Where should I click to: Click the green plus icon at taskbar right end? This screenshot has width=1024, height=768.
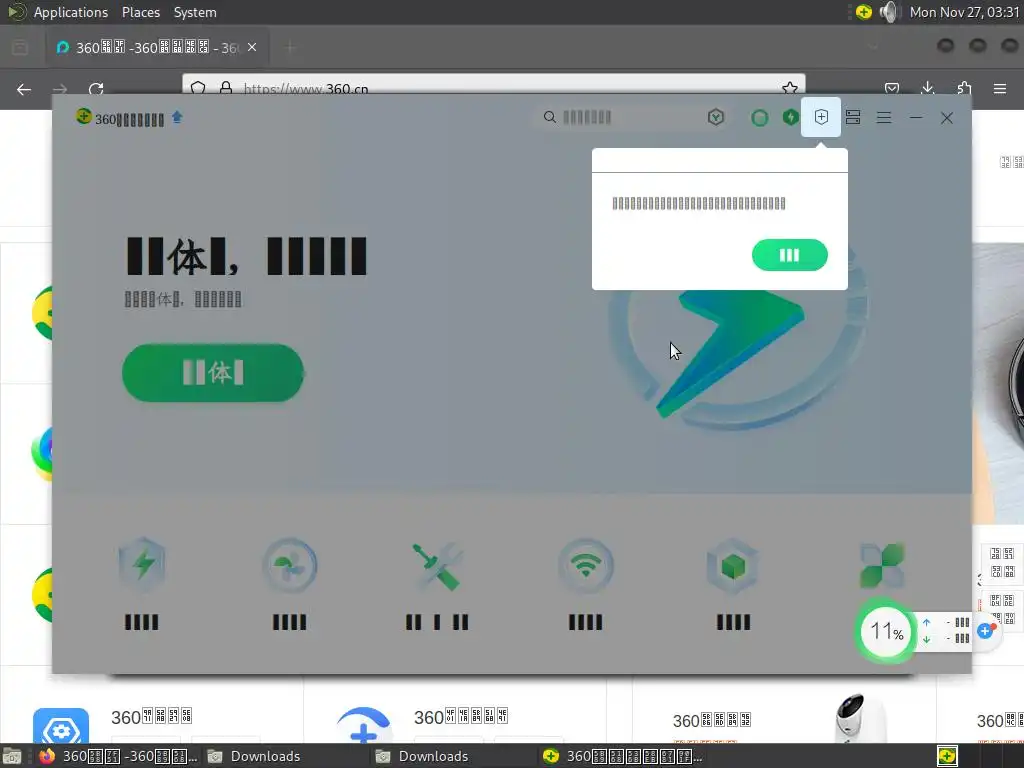pyautogui.click(x=947, y=756)
